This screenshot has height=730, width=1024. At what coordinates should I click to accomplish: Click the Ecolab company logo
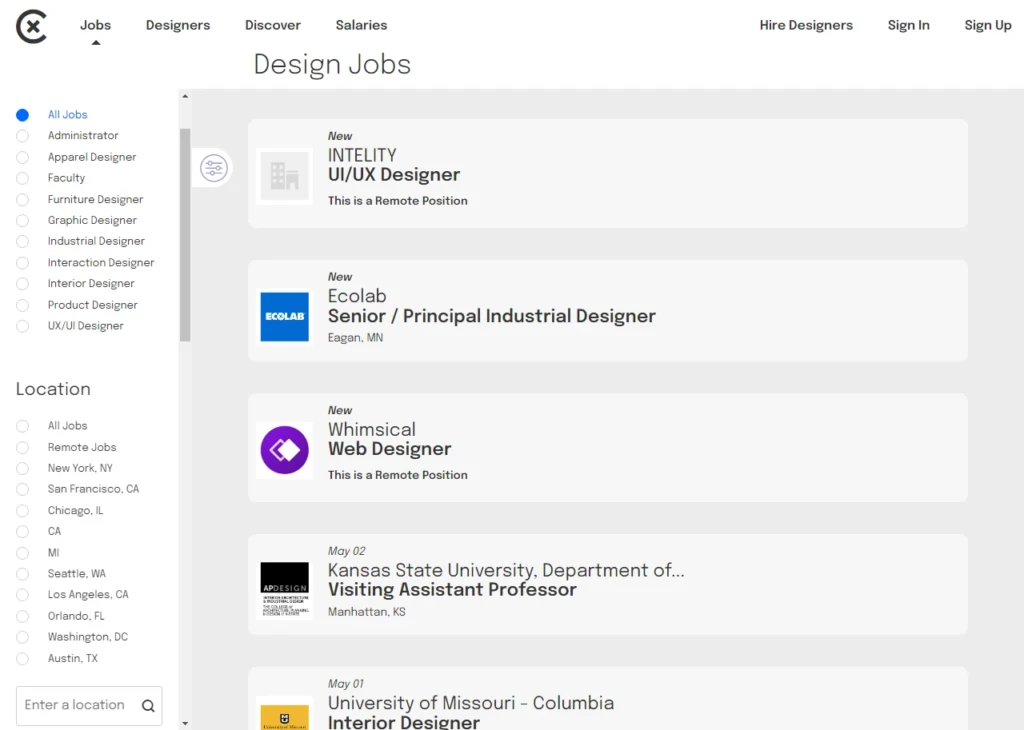point(285,317)
